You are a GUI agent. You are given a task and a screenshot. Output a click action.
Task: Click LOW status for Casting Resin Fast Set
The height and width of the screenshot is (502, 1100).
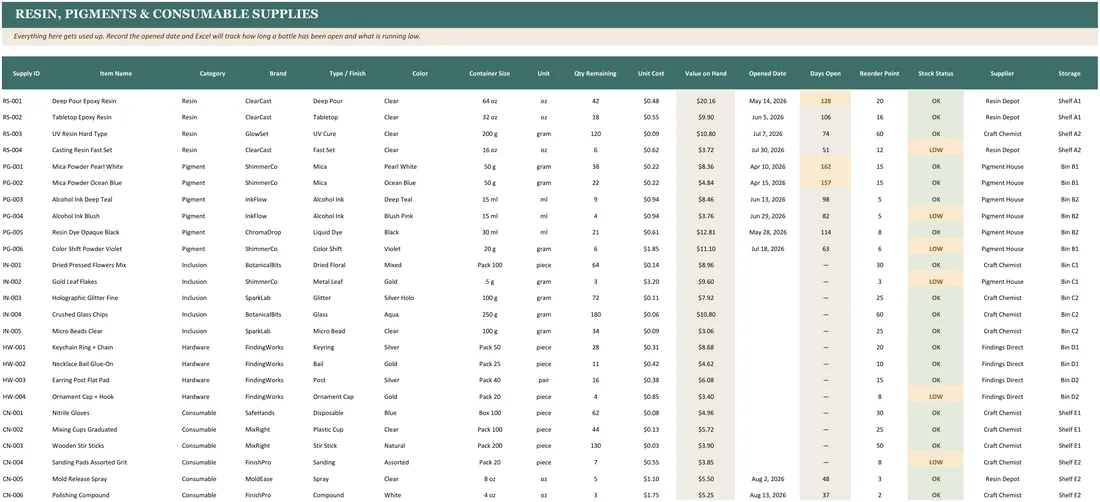pos(936,150)
